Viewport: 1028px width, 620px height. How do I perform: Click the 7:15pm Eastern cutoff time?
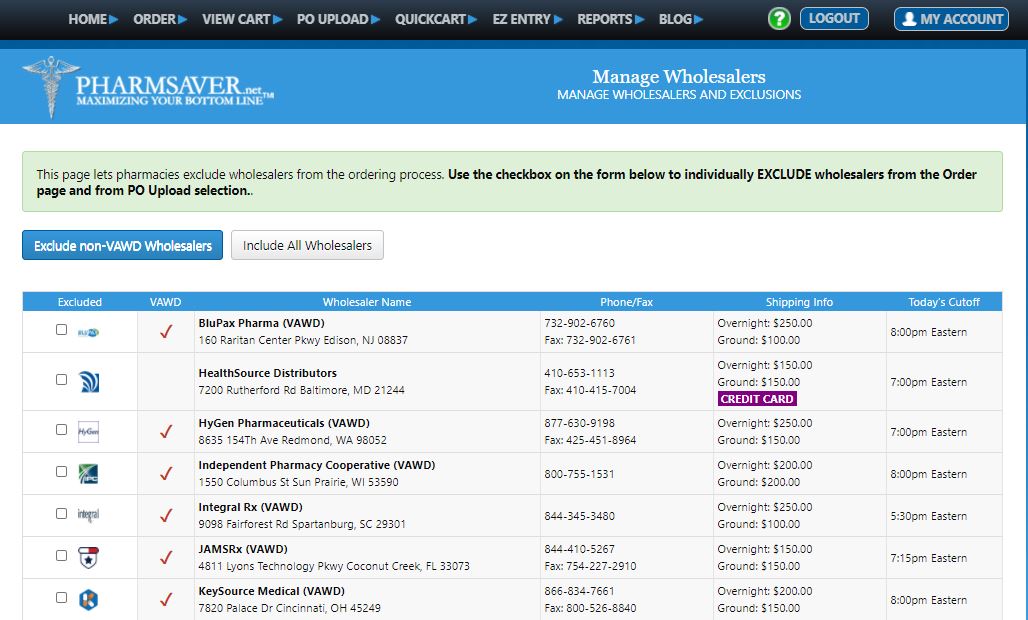tap(928, 558)
